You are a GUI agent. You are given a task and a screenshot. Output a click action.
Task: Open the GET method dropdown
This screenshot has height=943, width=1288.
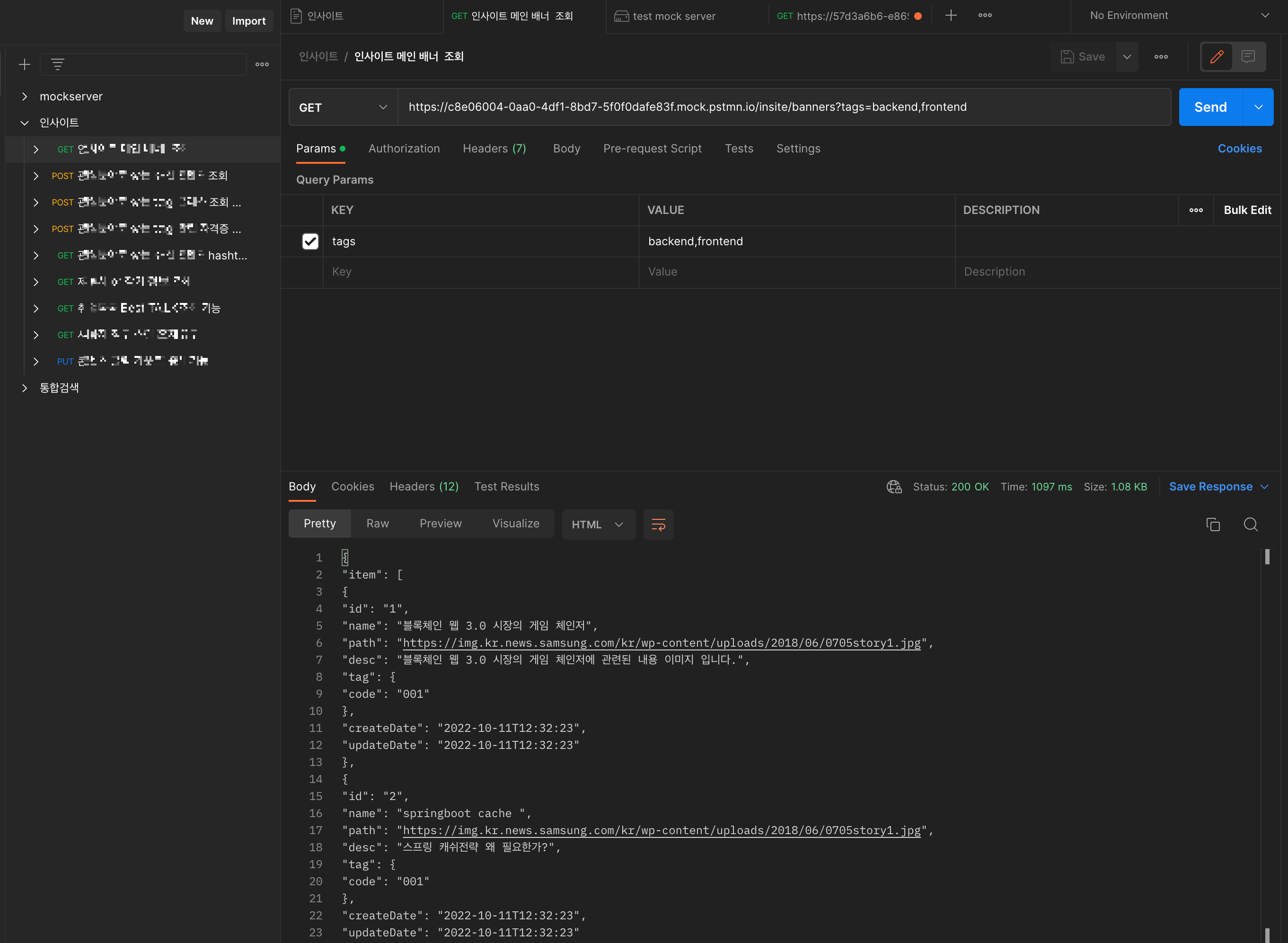tap(343, 107)
